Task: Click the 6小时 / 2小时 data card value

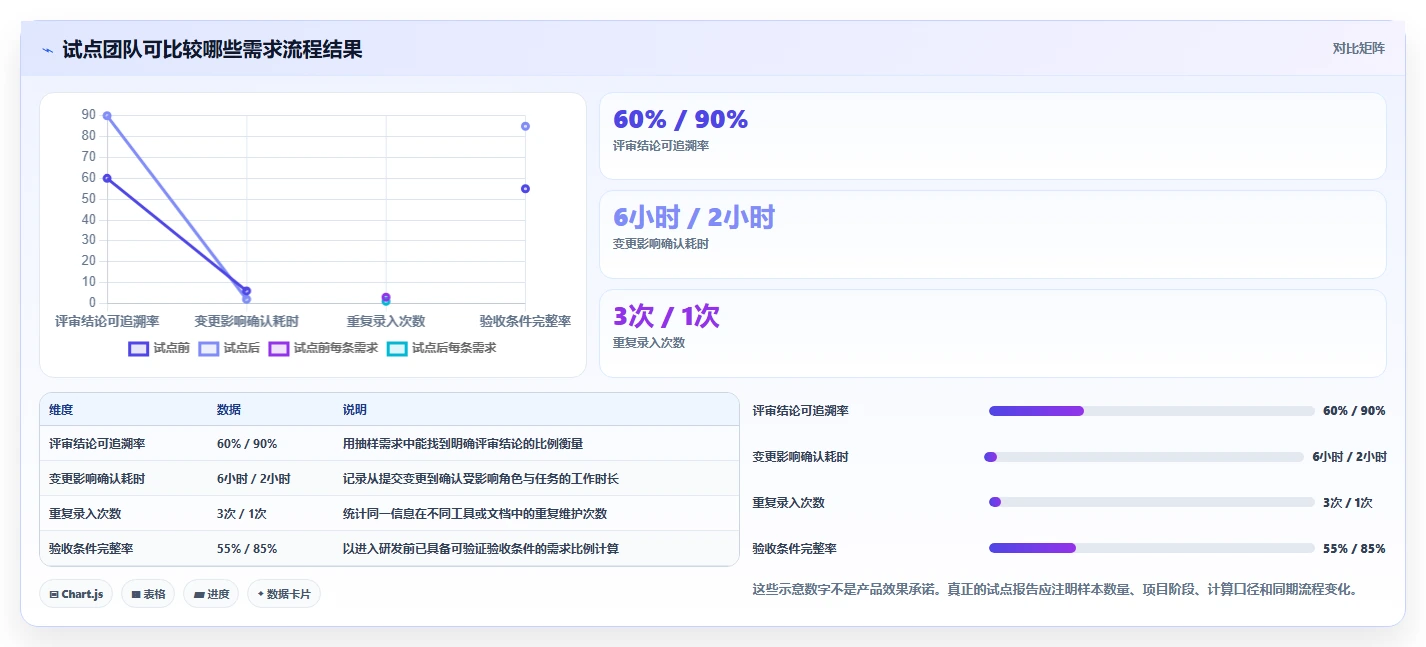Action: click(x=694, y=218)
